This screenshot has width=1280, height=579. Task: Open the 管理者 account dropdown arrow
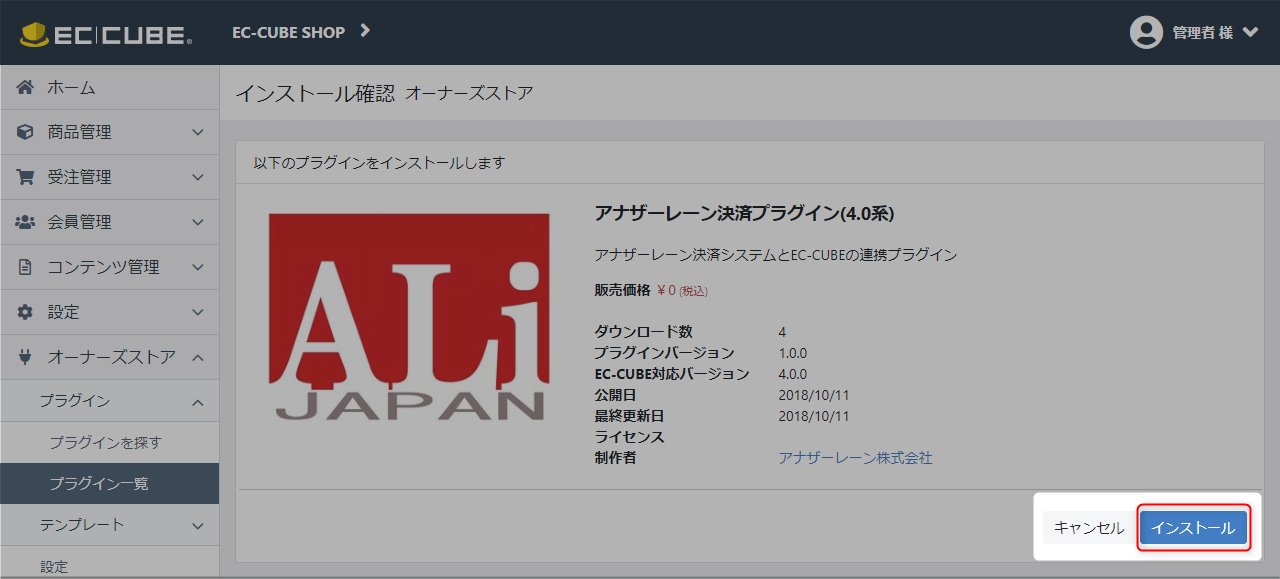click(x=1250, y=32)
